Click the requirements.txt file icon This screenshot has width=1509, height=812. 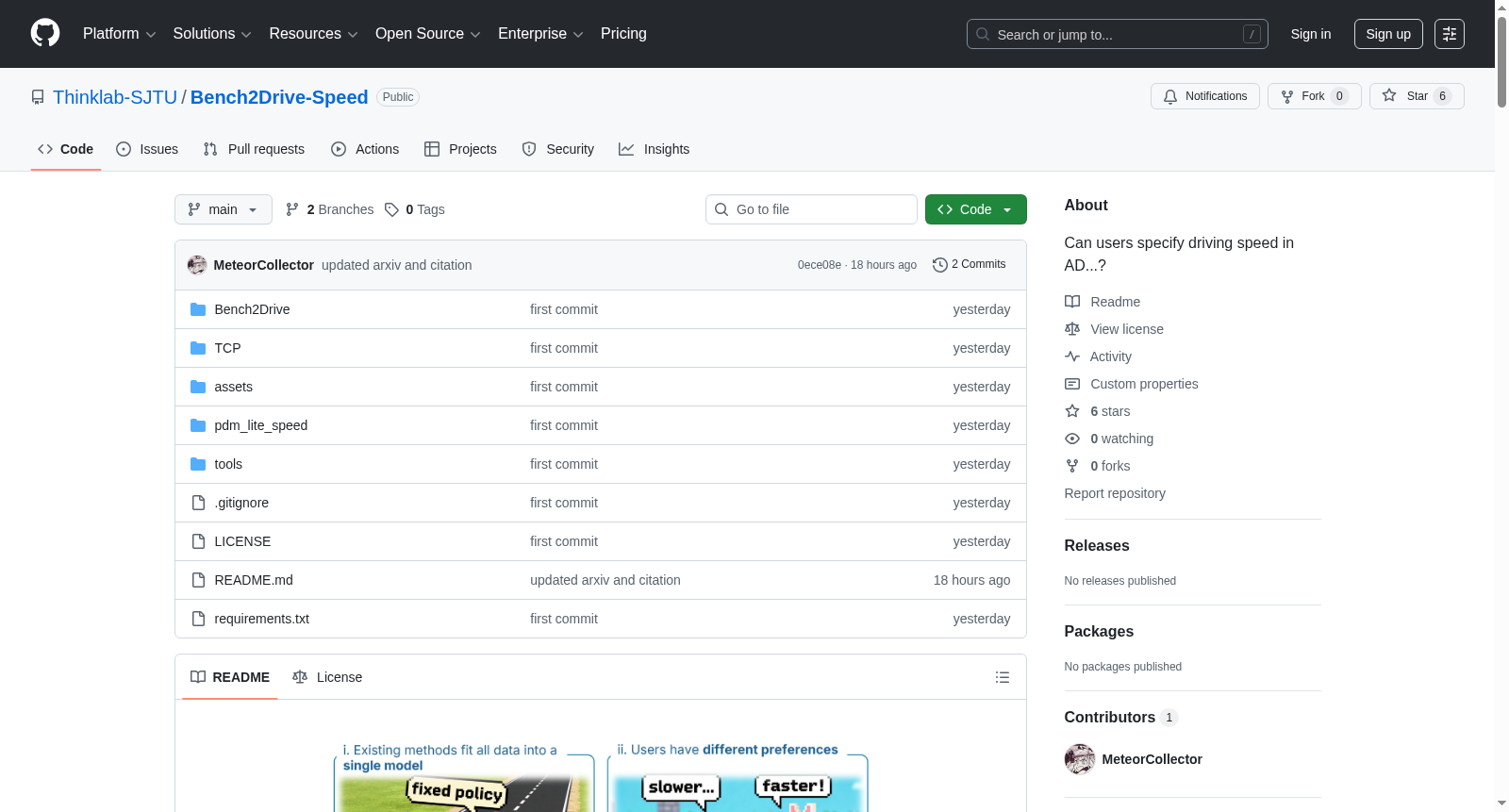198,619
